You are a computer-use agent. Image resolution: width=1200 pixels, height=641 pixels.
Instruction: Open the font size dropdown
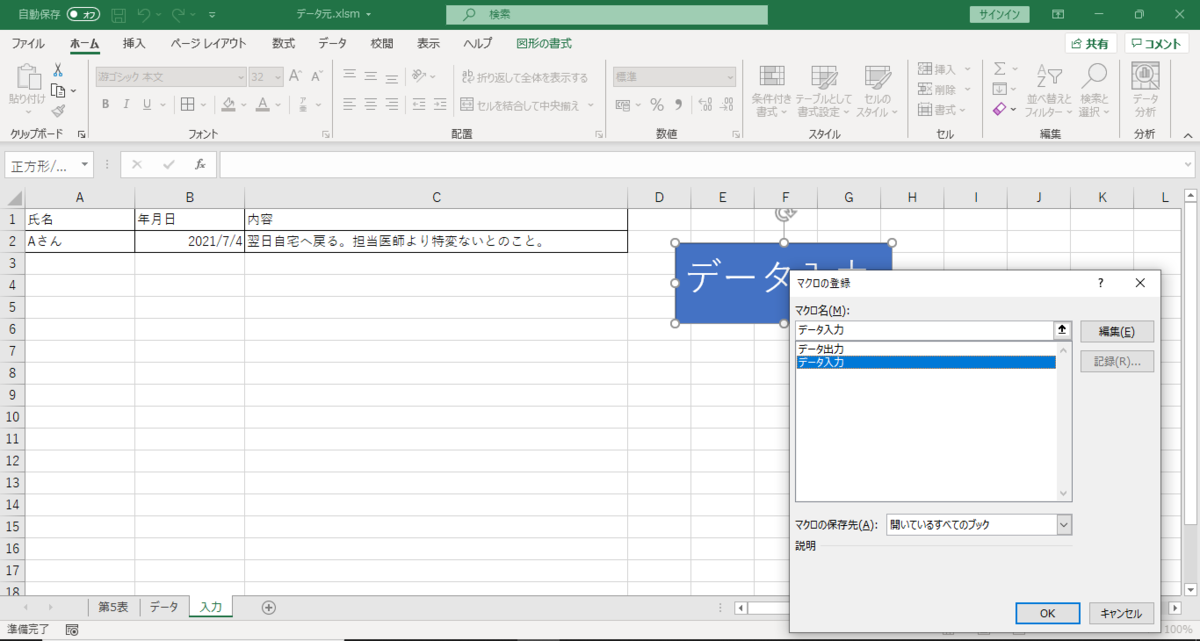point(277,76)
